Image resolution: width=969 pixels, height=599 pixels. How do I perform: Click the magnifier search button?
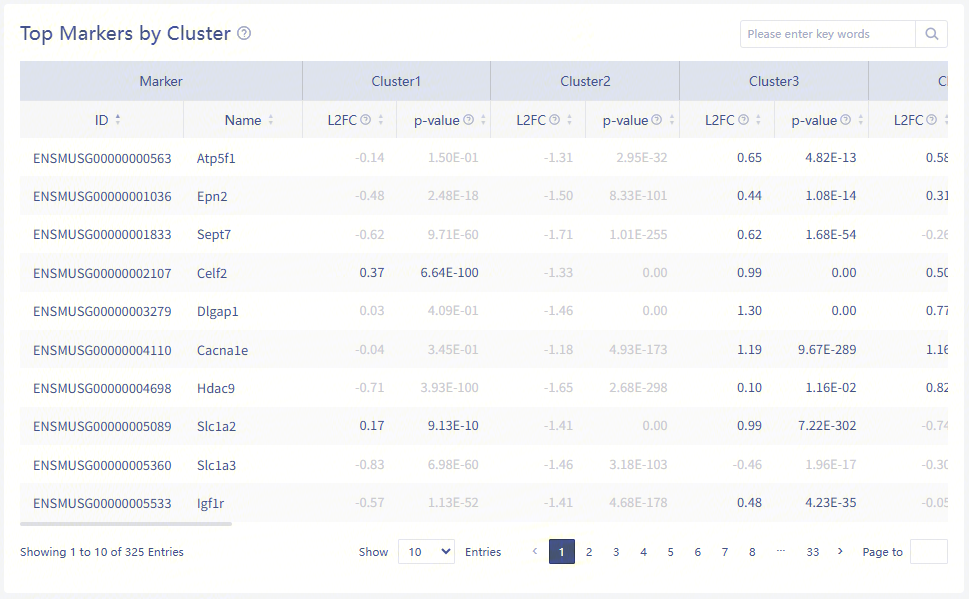[x=931, y=34]
